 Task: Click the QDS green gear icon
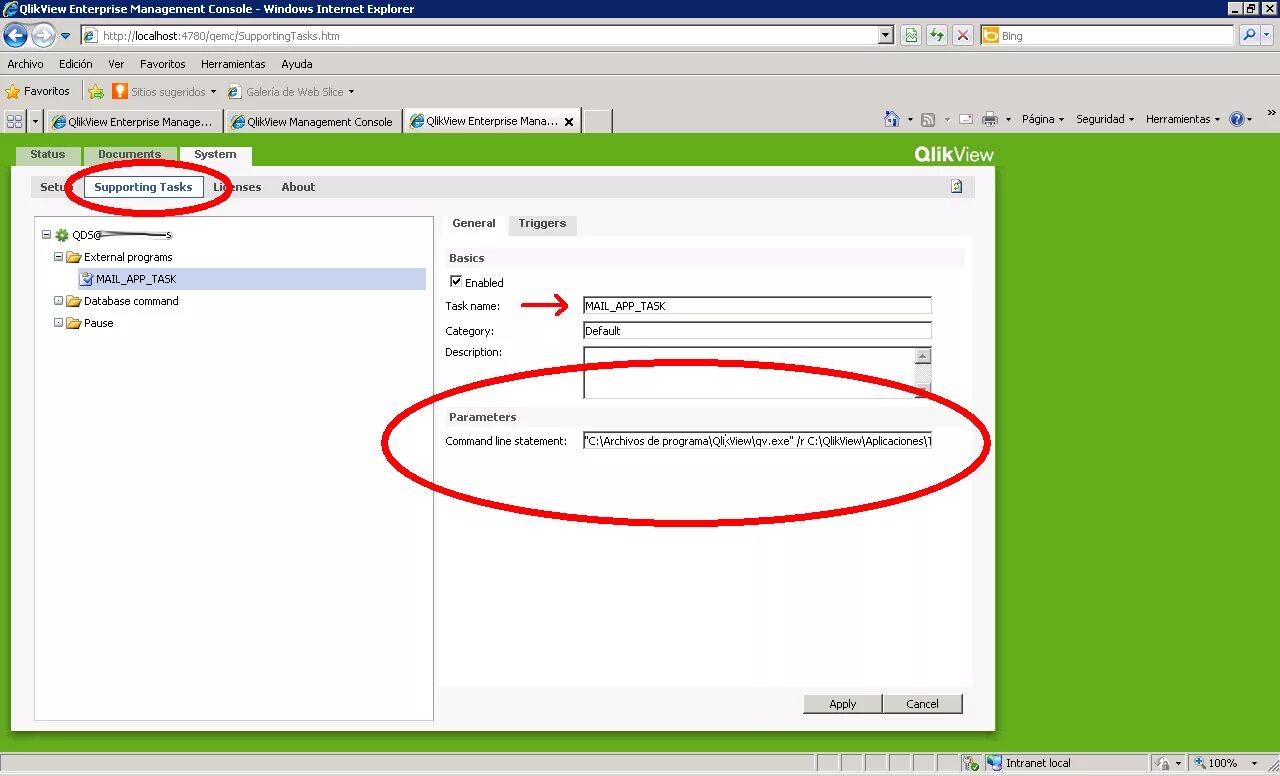tap(62, 235)
